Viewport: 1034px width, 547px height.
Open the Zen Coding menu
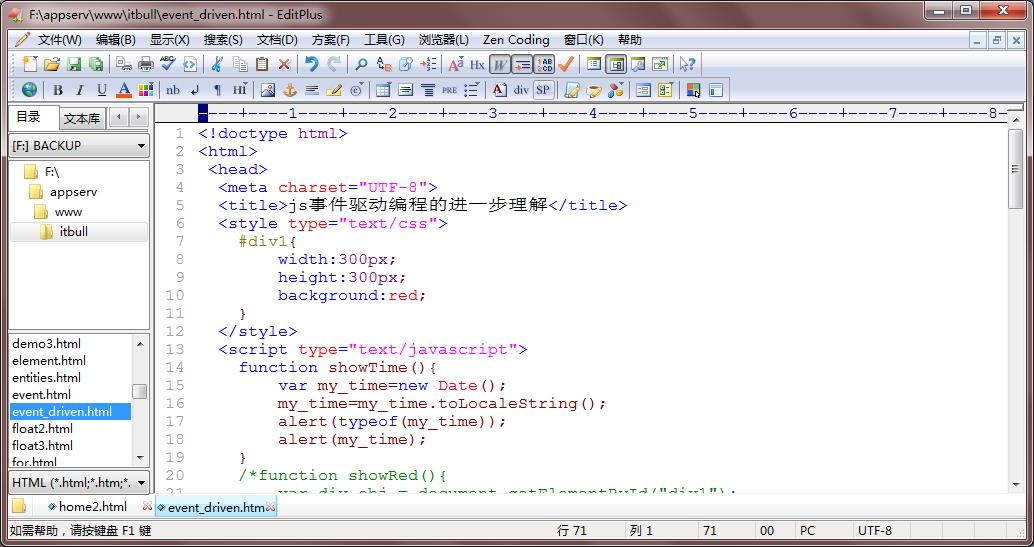click(x=516, y=40)
